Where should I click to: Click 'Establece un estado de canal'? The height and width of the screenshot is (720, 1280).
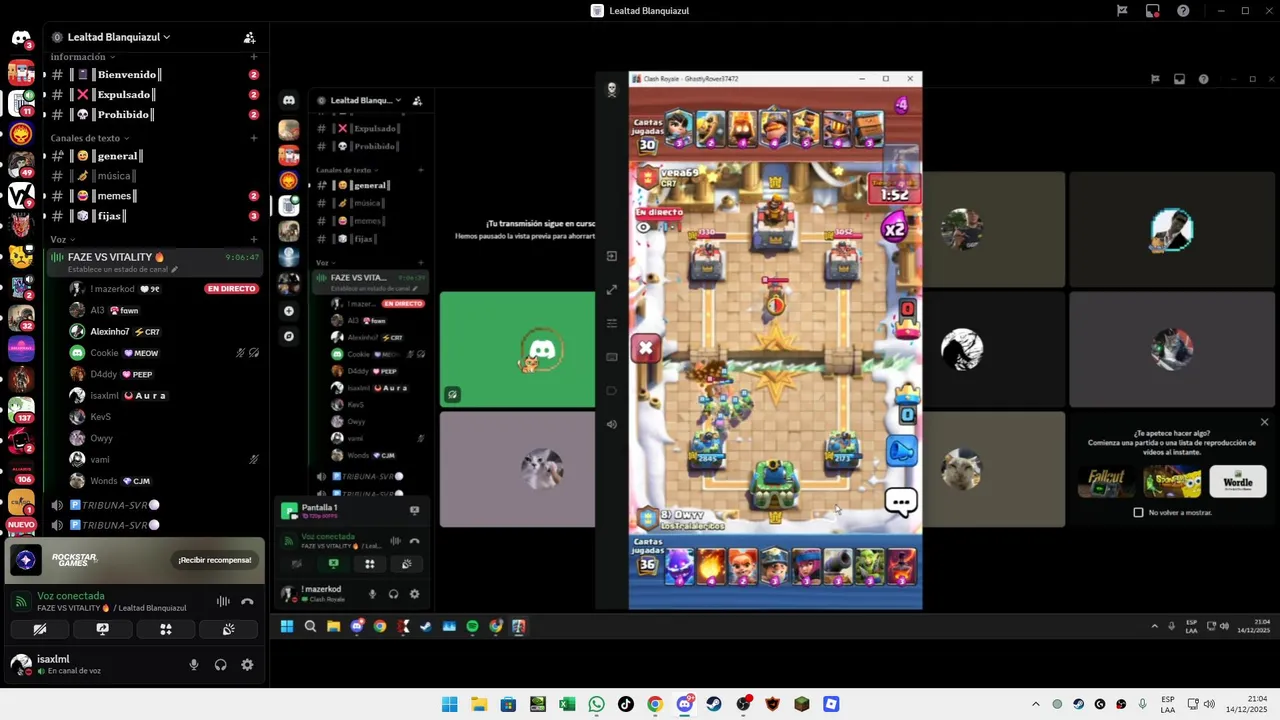pyautogui.click(x=122, y=270)
